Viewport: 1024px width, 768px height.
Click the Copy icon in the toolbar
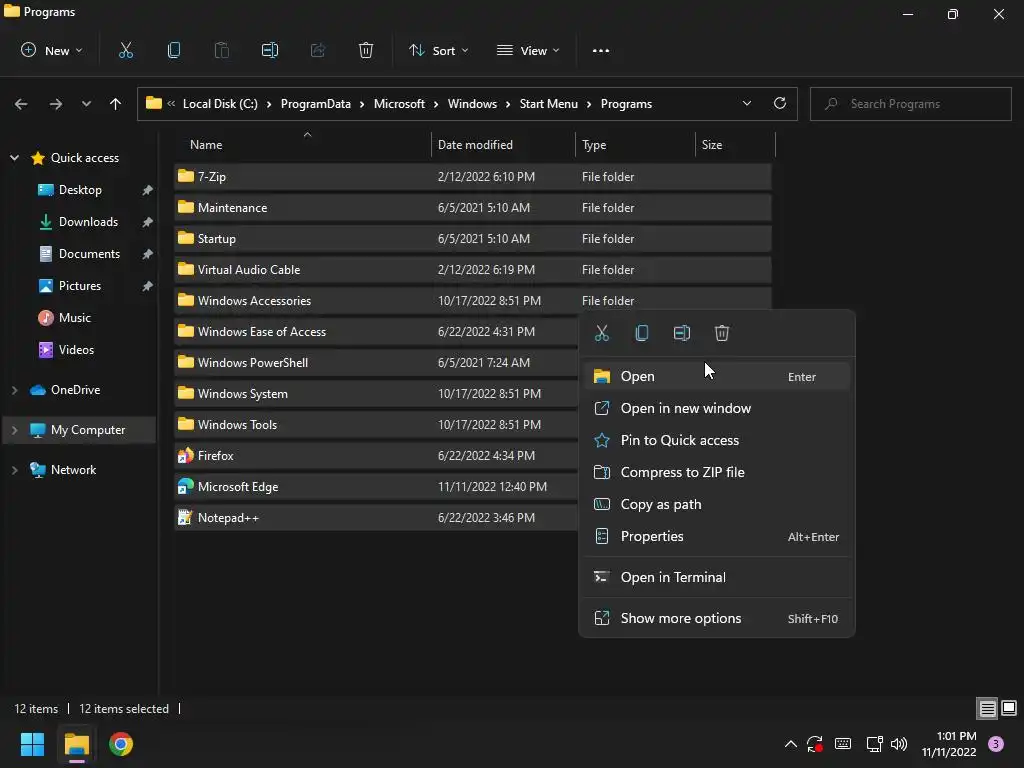174,50
